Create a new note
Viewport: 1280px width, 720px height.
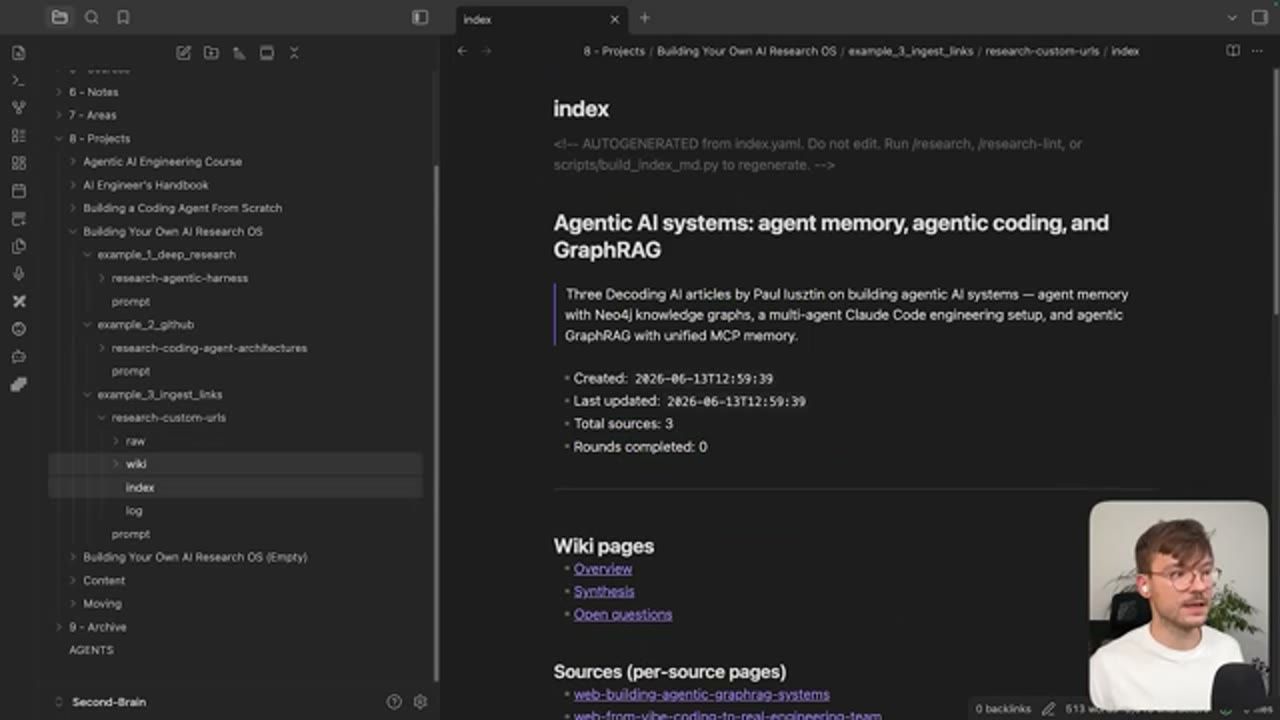[183, 53]
